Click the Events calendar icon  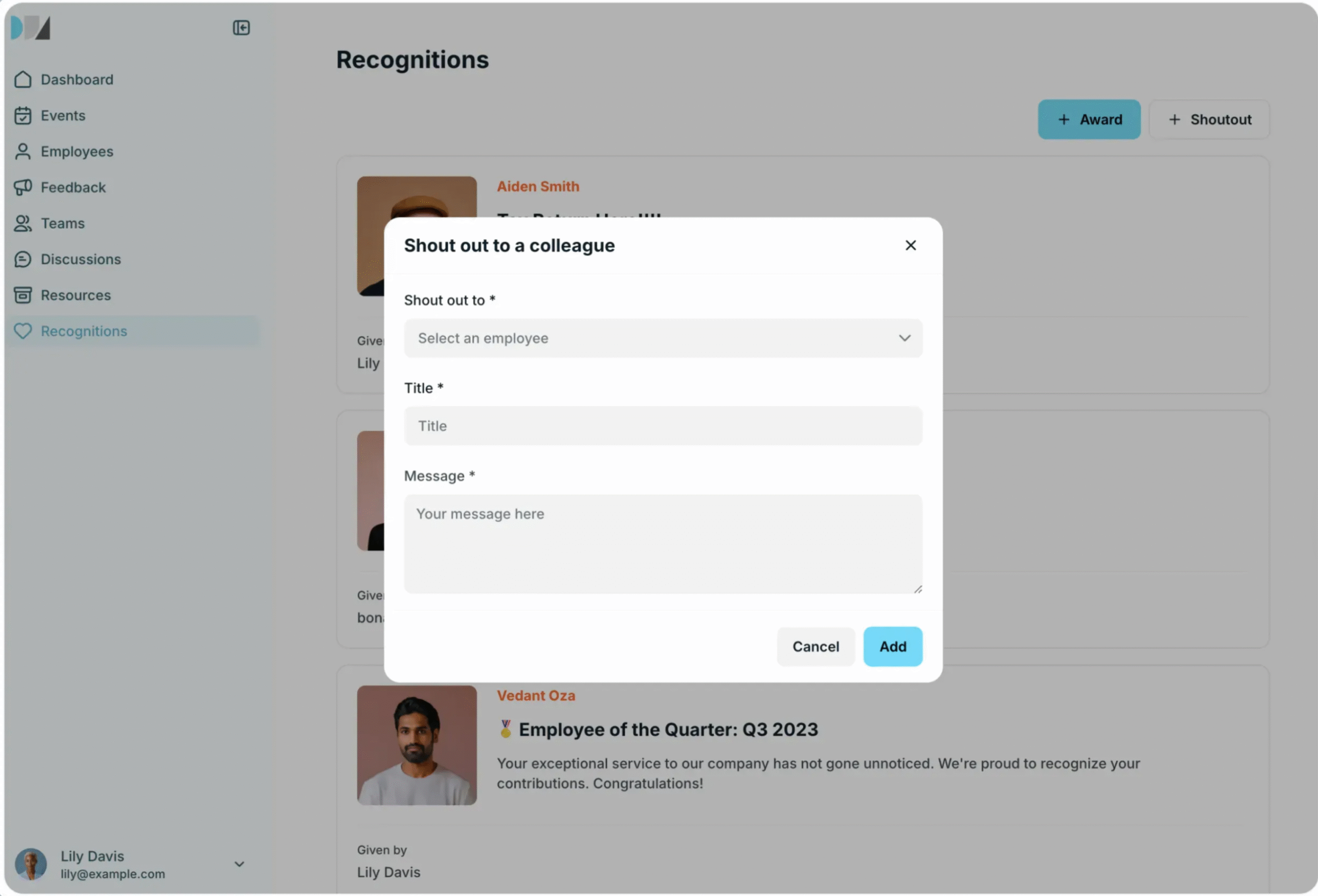click(23, 116)
